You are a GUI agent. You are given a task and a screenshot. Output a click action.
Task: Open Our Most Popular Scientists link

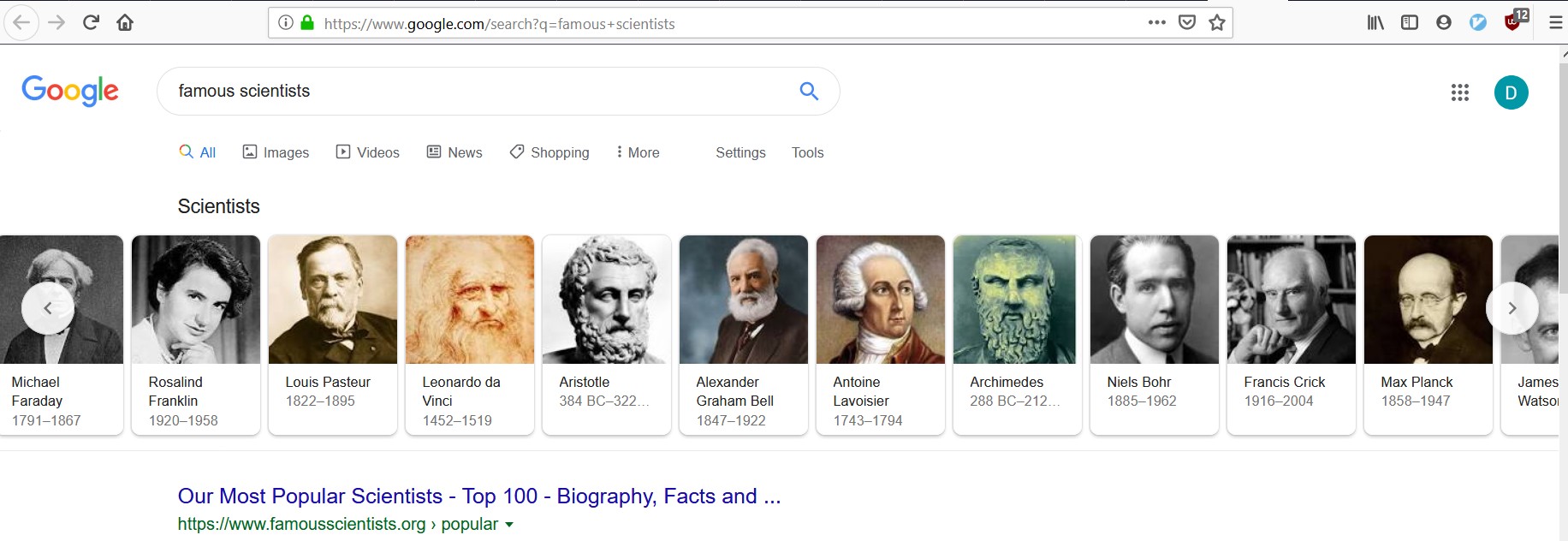[478, 496]
